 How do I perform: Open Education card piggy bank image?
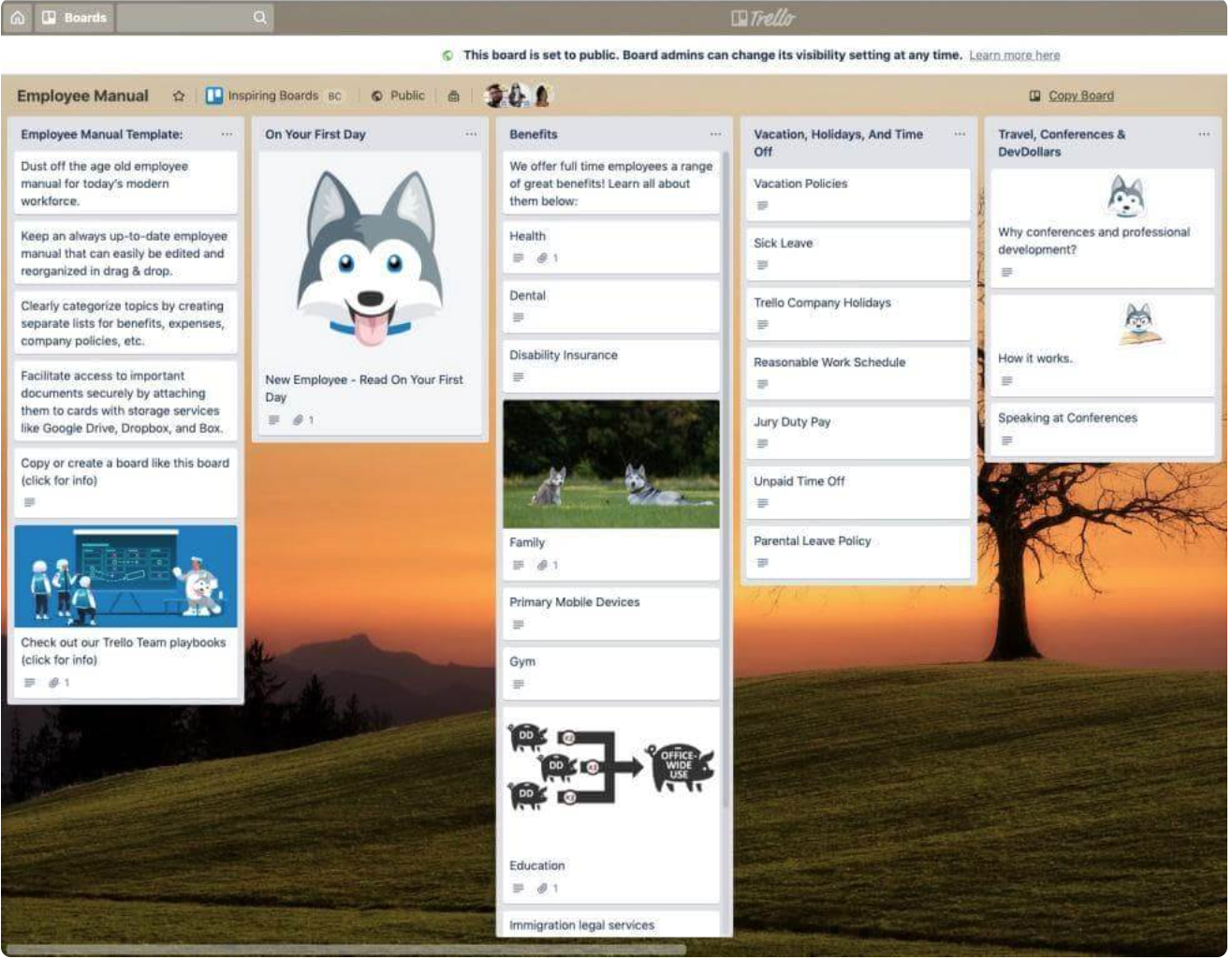[x=611, y=768]
